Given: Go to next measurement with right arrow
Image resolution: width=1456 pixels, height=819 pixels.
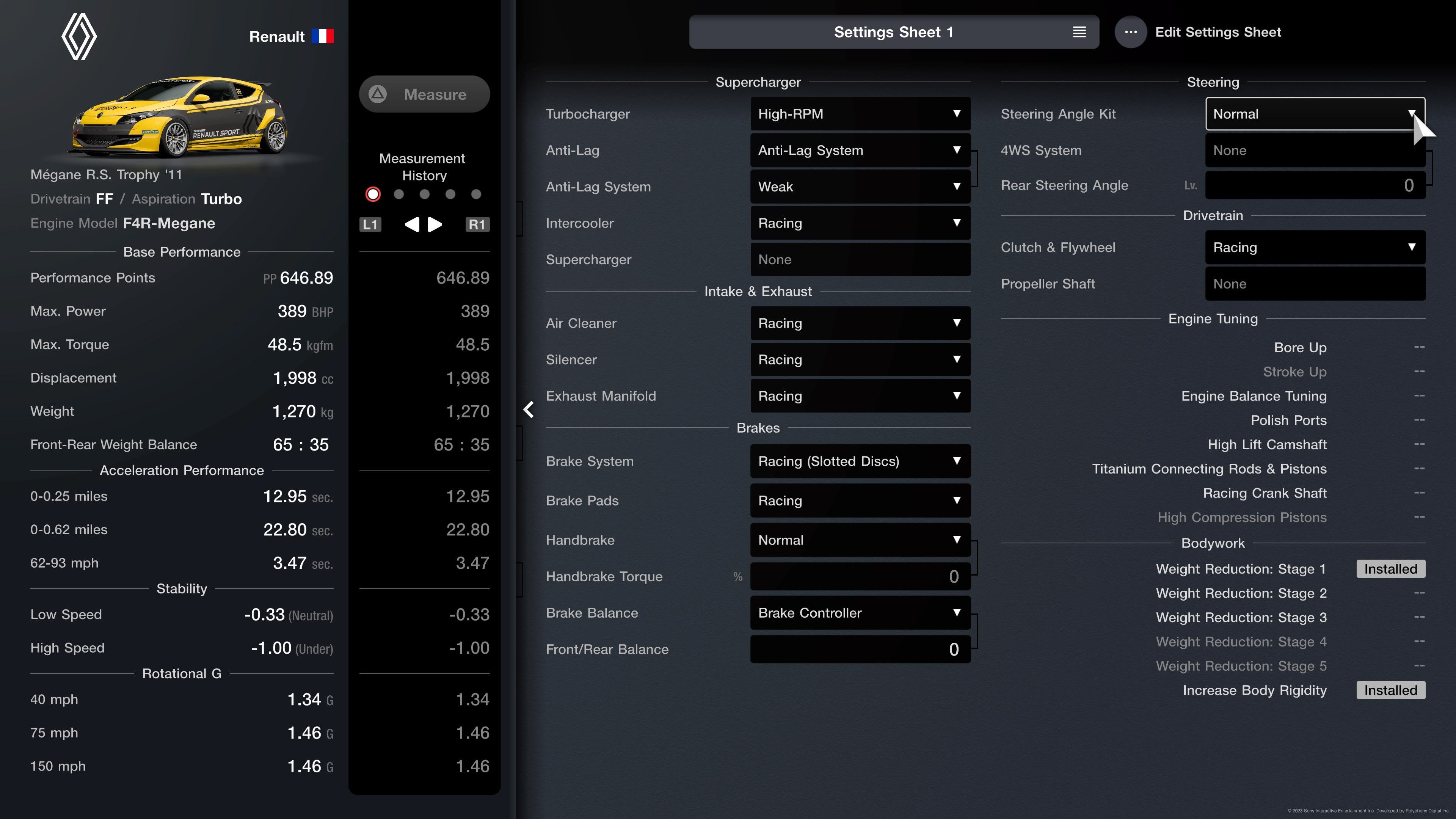Looking at the screenshot, I should tap(435, 224).
